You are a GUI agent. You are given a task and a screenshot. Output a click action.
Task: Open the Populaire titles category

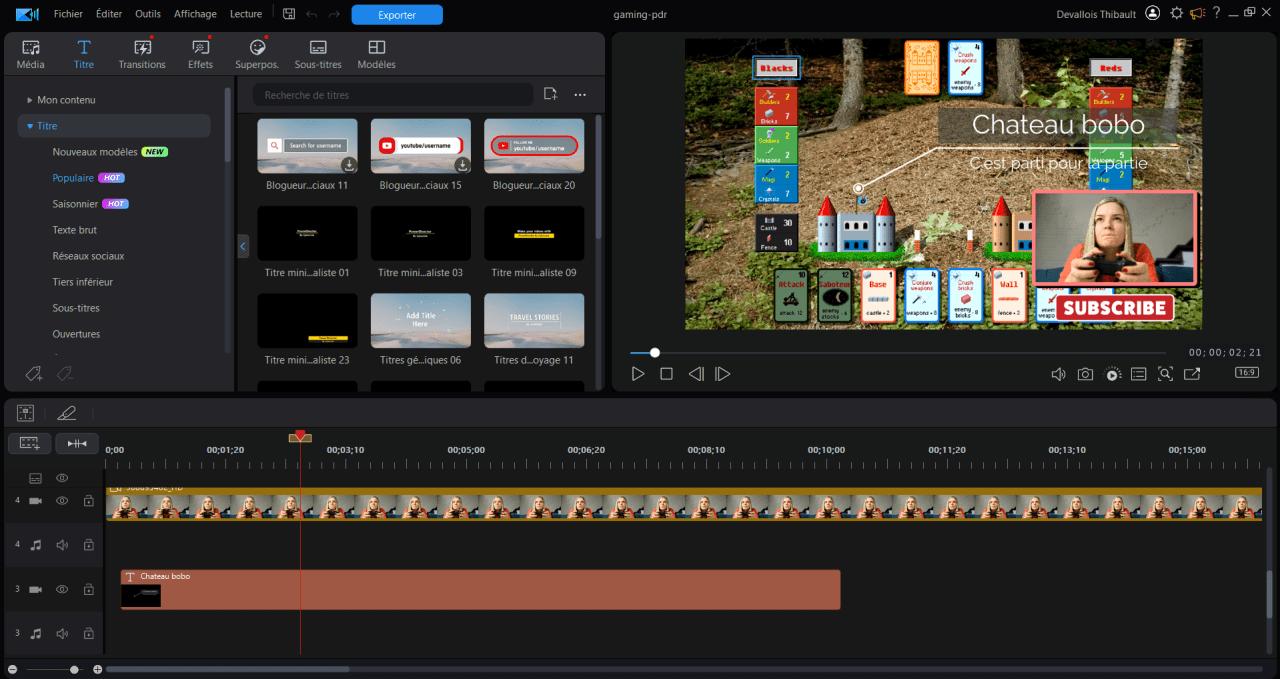[x=82, y=177]
